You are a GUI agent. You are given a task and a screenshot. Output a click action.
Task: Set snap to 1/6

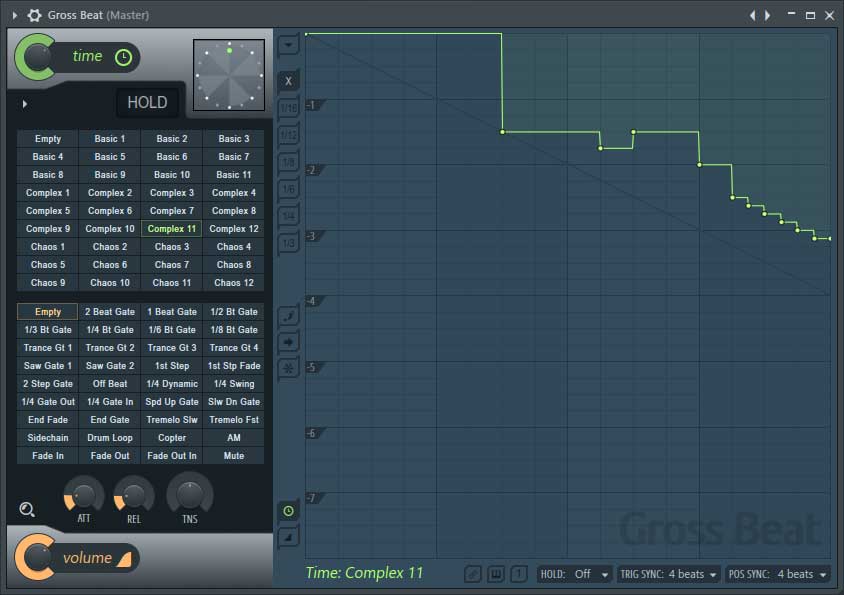[x=289, y=189]
